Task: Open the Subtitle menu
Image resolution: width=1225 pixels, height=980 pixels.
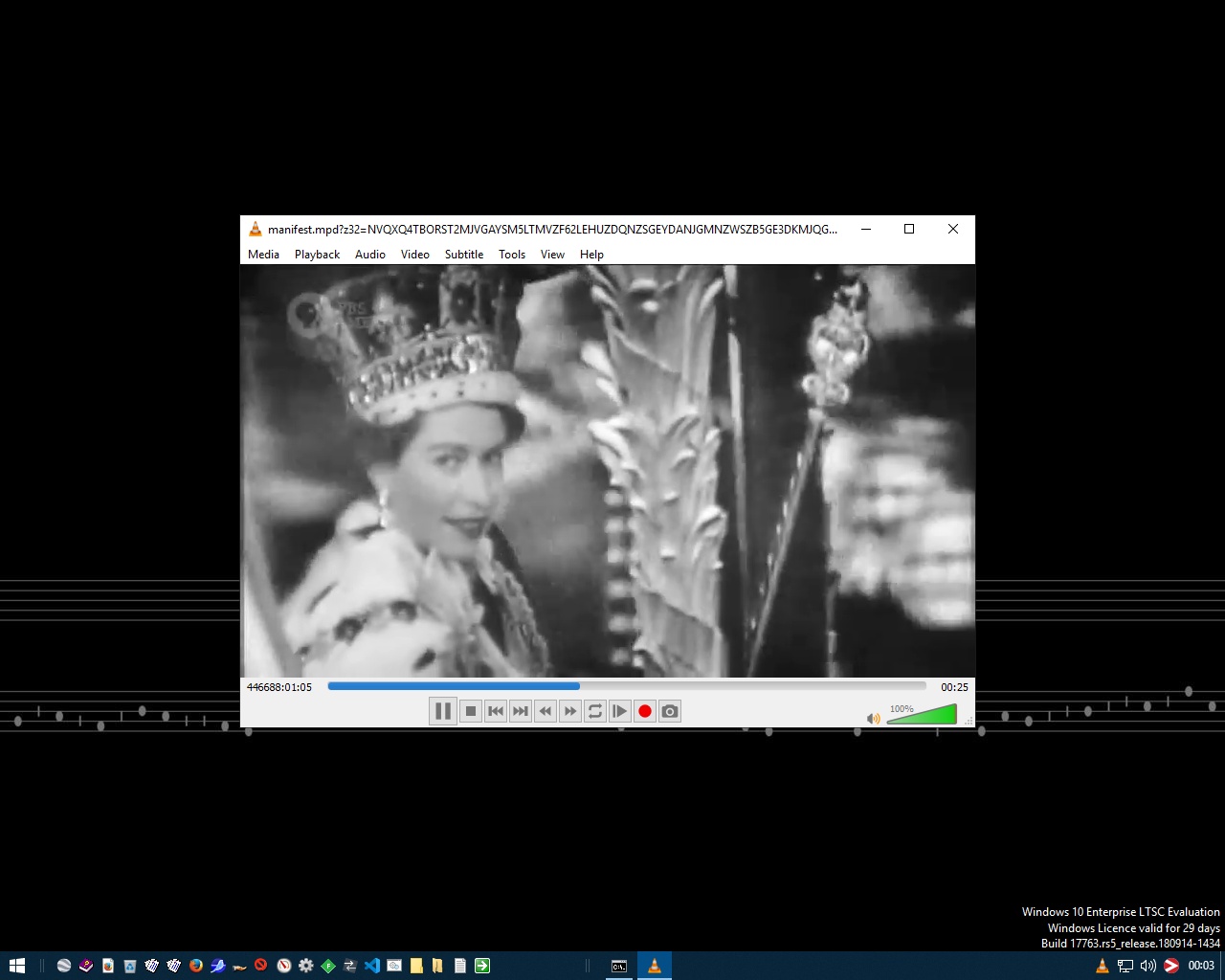Action: (x=463, y=254)
